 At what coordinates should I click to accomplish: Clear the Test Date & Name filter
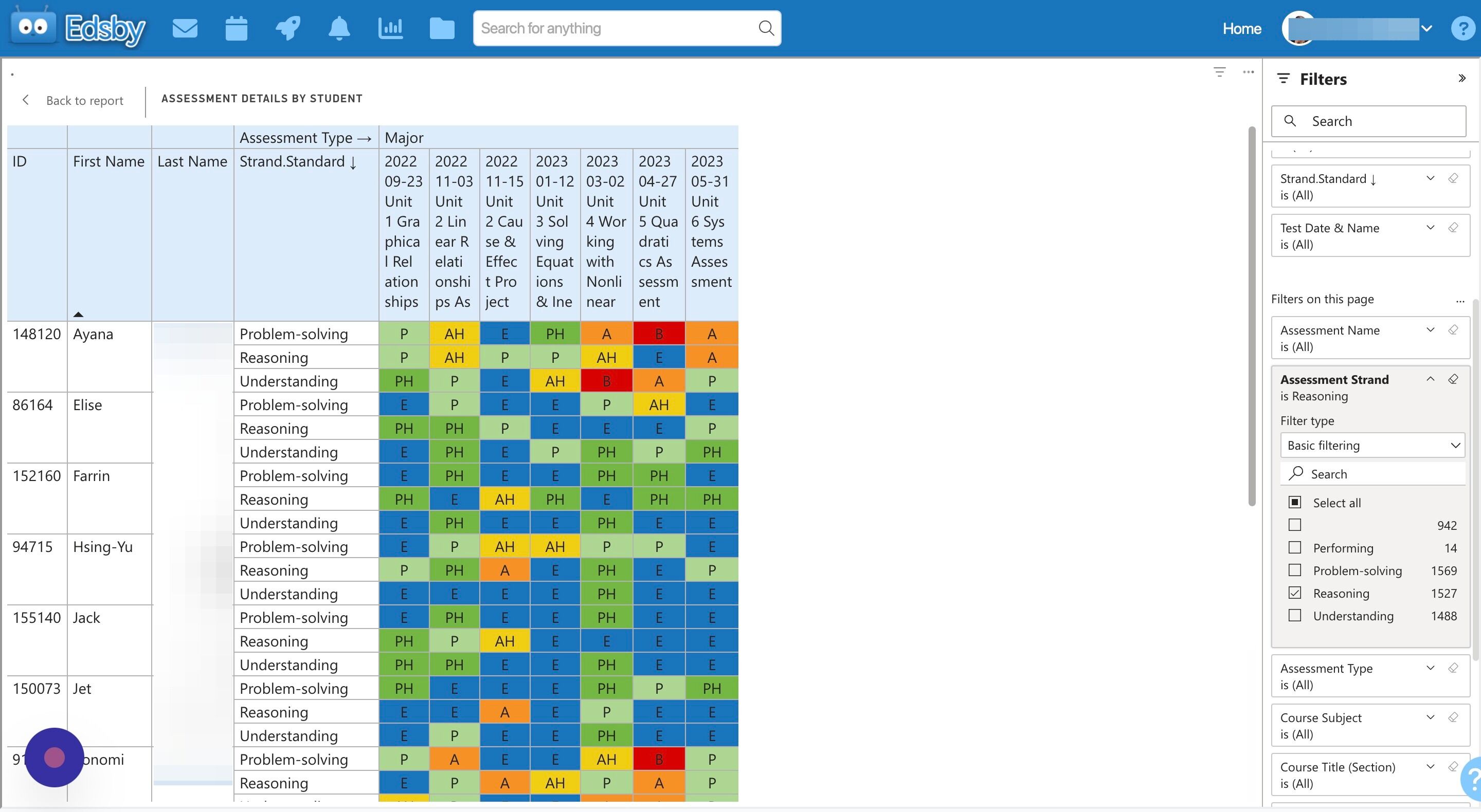coord(1453,228)
